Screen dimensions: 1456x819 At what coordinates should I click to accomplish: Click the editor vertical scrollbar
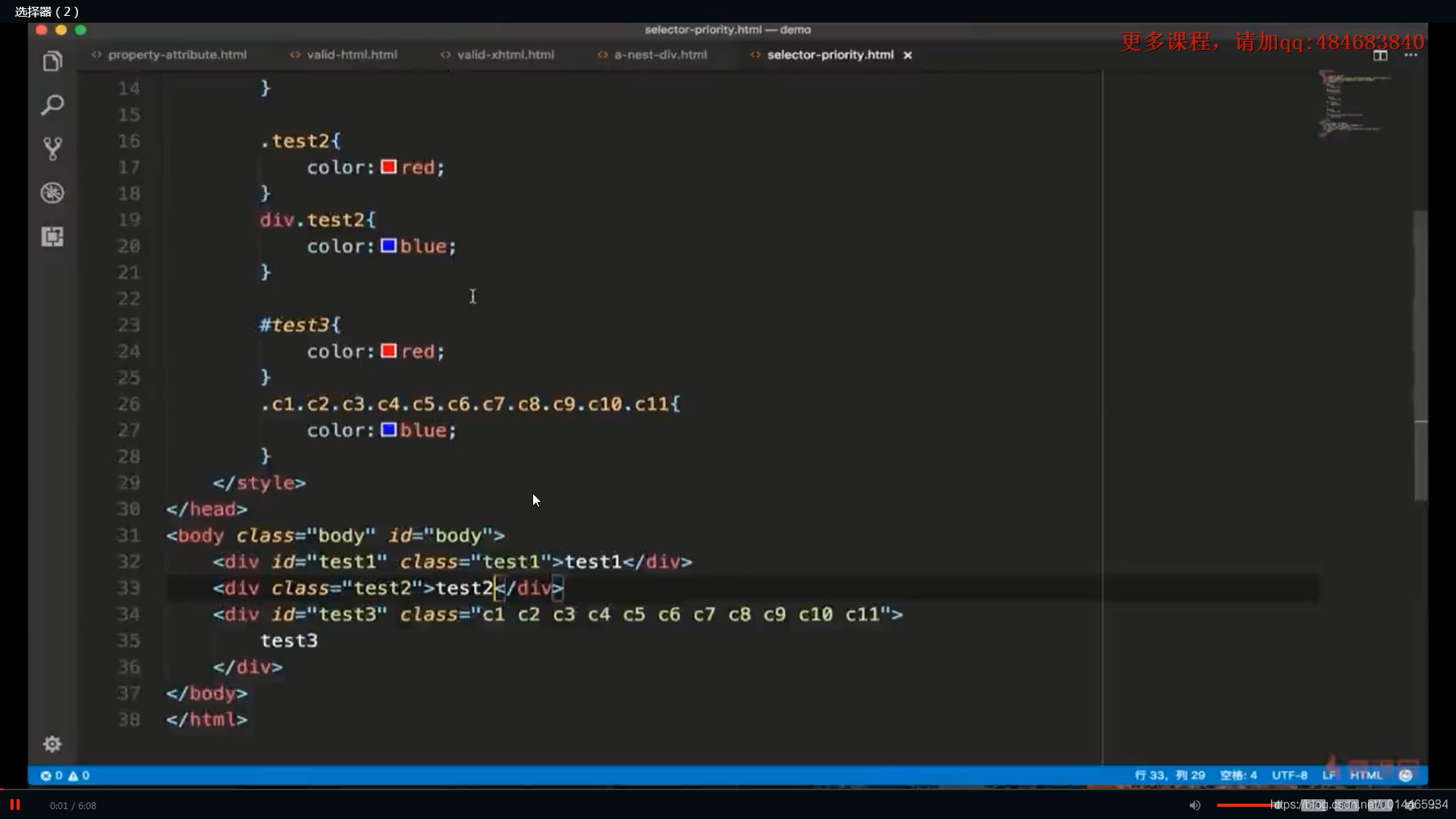click(1420, 355)
